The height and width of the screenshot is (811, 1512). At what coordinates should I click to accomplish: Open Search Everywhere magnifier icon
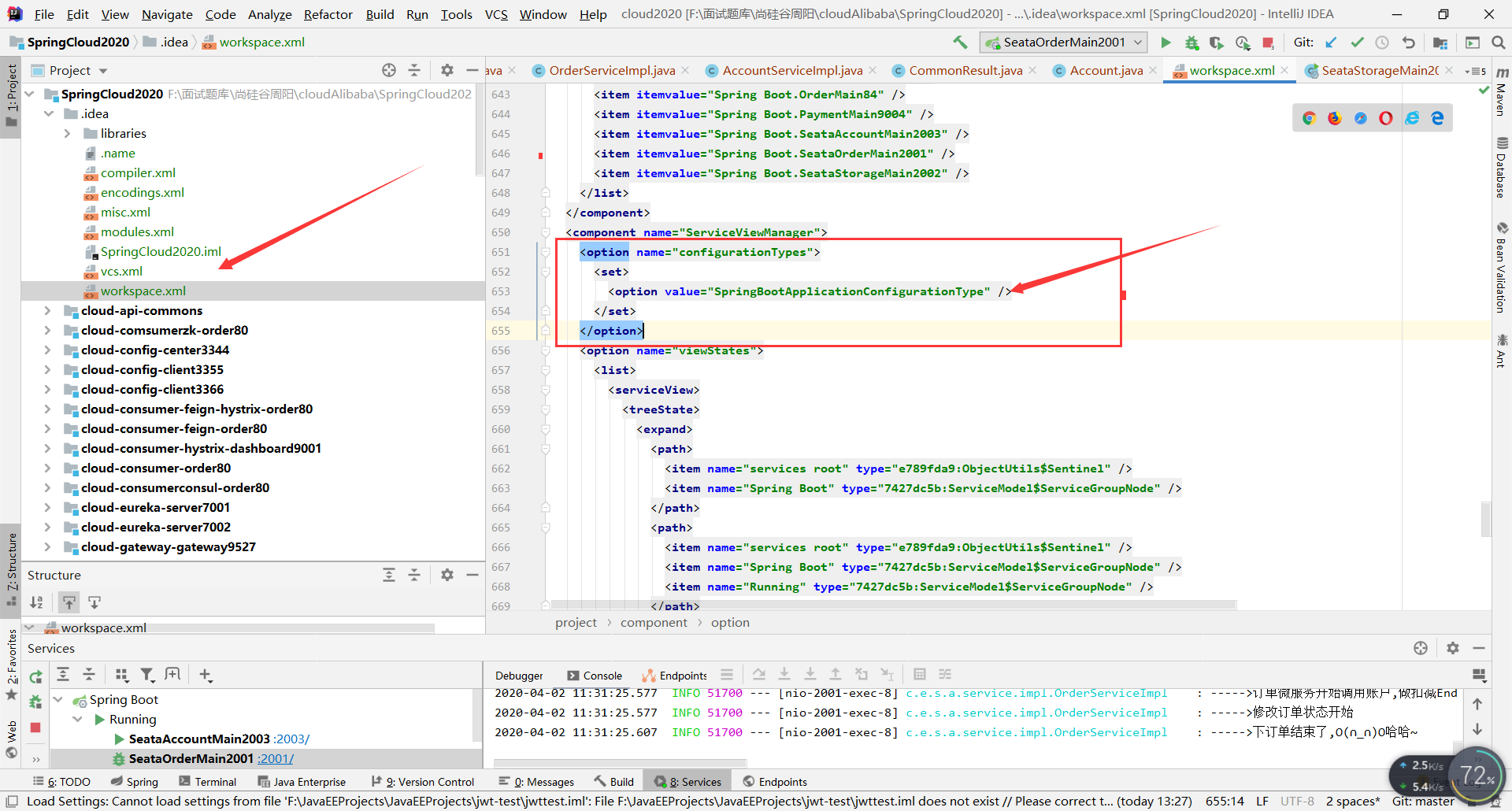pos(1499,43)
